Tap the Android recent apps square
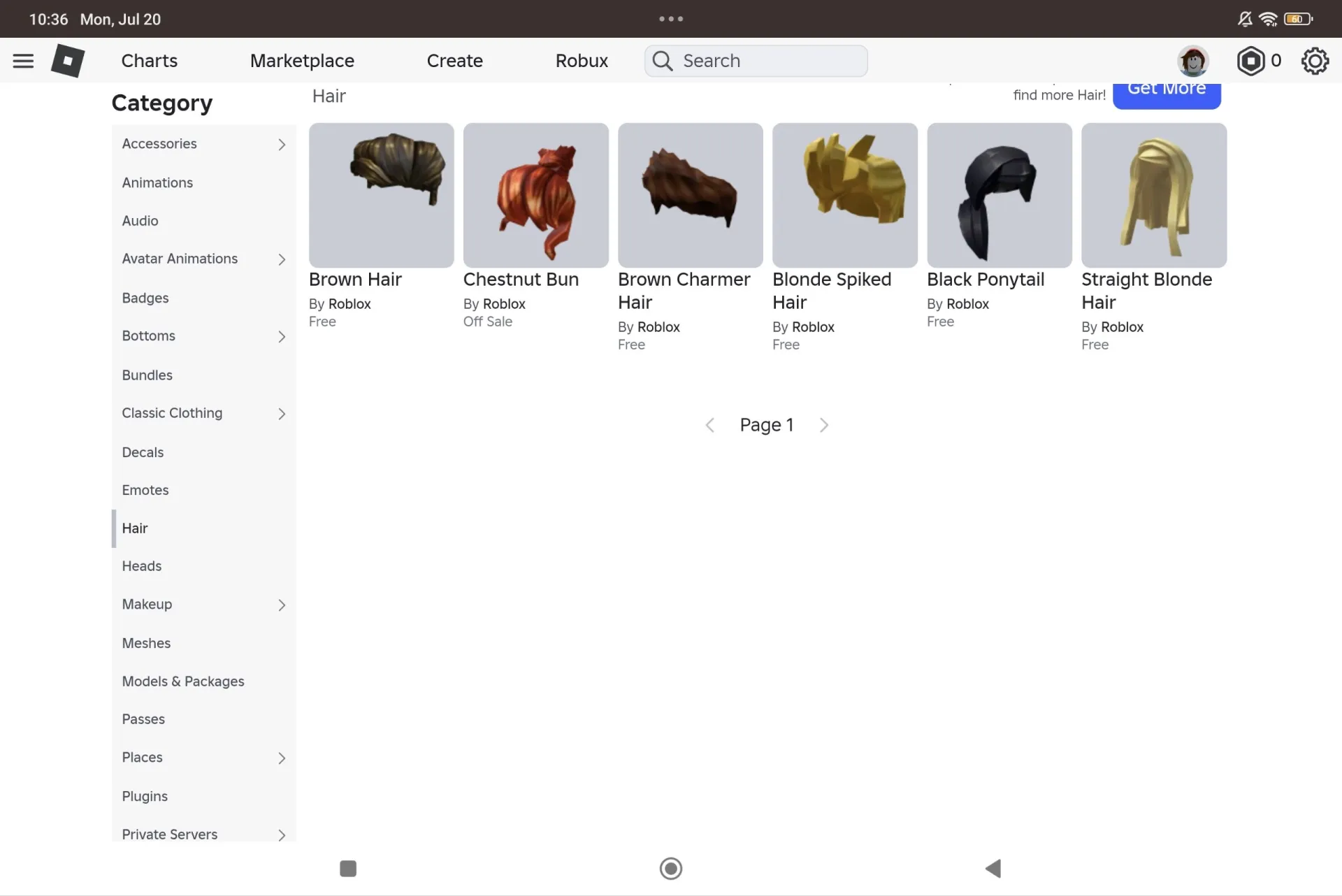The image size is (1342, 896). click(x=348, y=868)
